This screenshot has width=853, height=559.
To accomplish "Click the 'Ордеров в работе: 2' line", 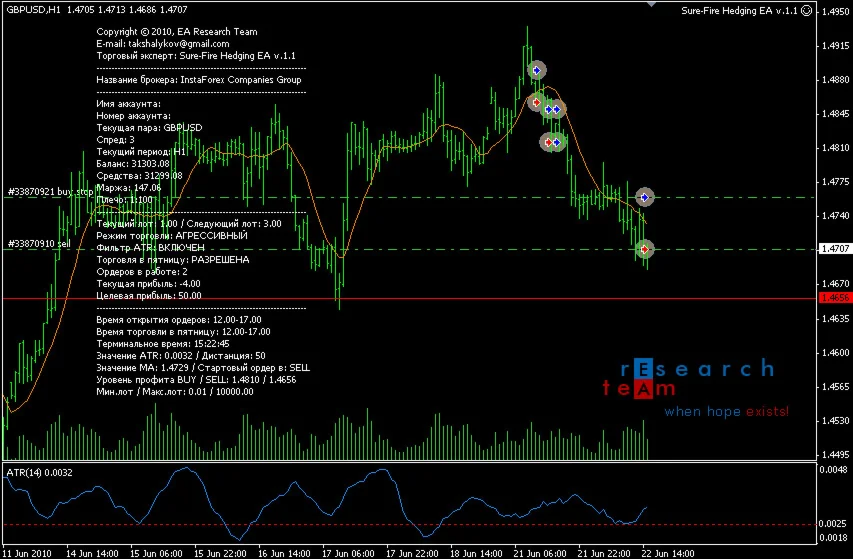I will pyautogui.click(x=142, y=272).
